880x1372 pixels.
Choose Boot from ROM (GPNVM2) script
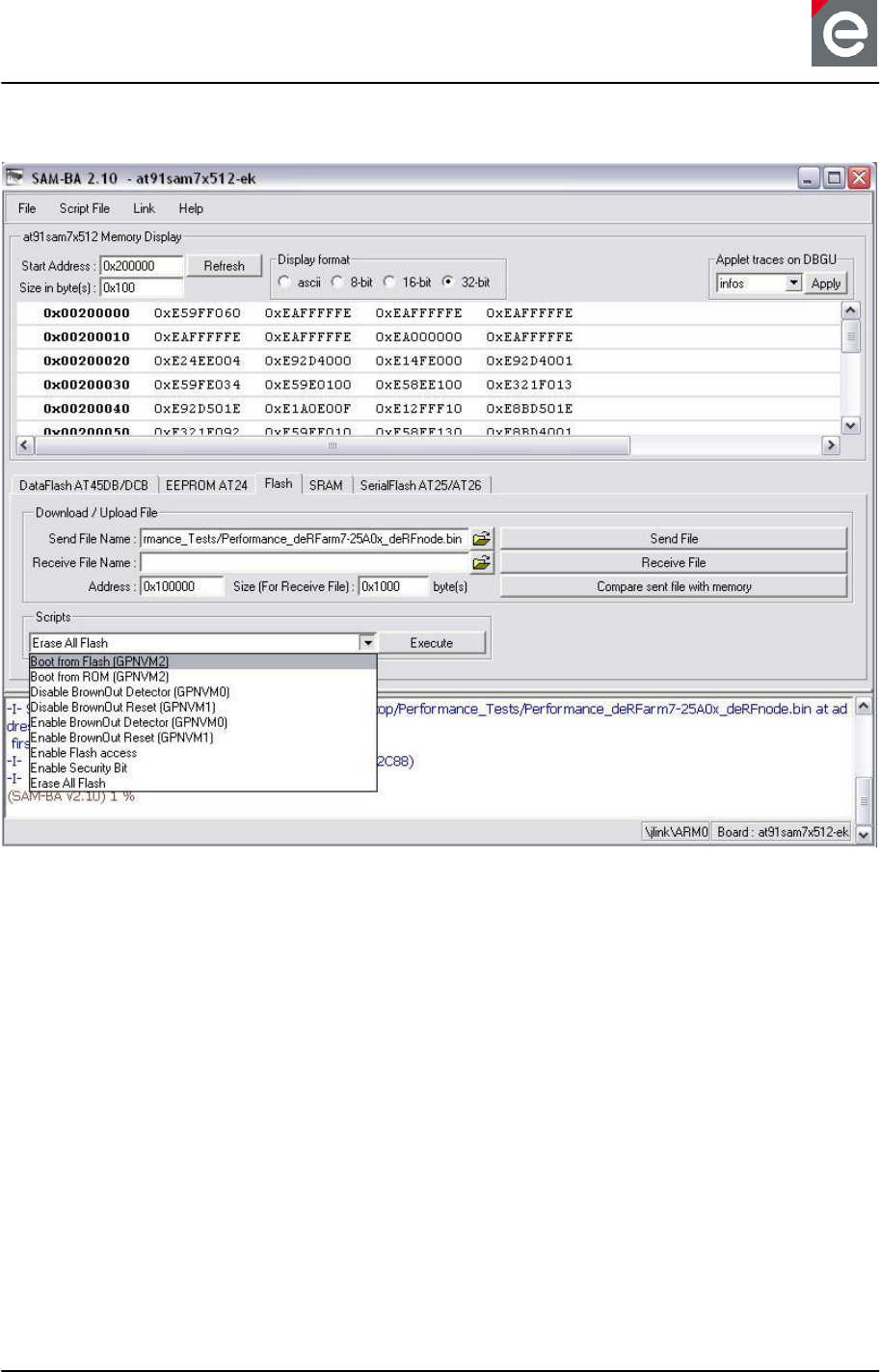(202, 677)
